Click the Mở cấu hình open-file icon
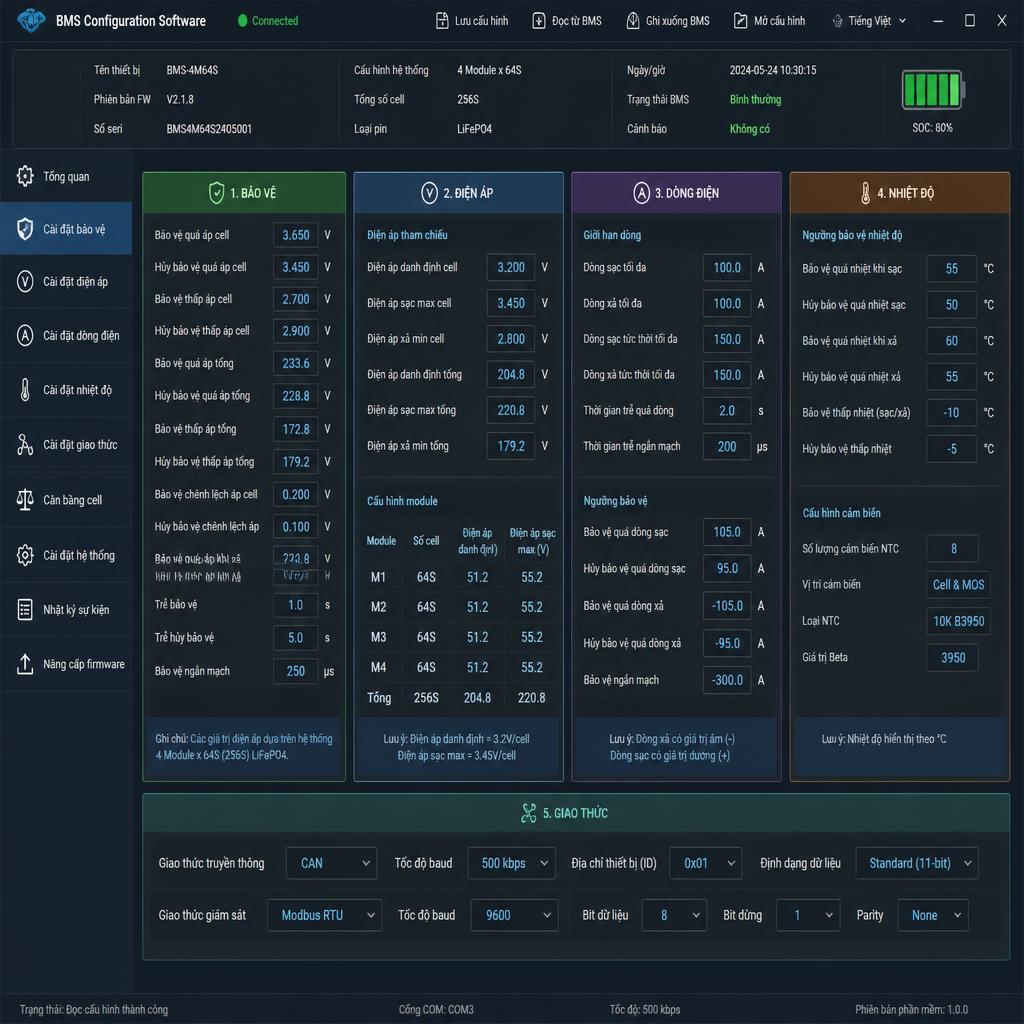 click(x=740, y=21)
